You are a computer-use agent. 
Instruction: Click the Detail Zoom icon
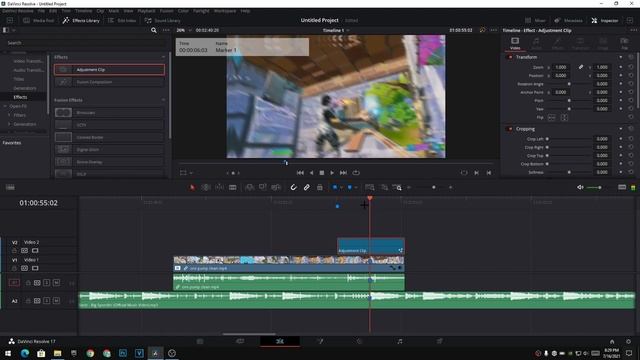click(x=384, y=187)
